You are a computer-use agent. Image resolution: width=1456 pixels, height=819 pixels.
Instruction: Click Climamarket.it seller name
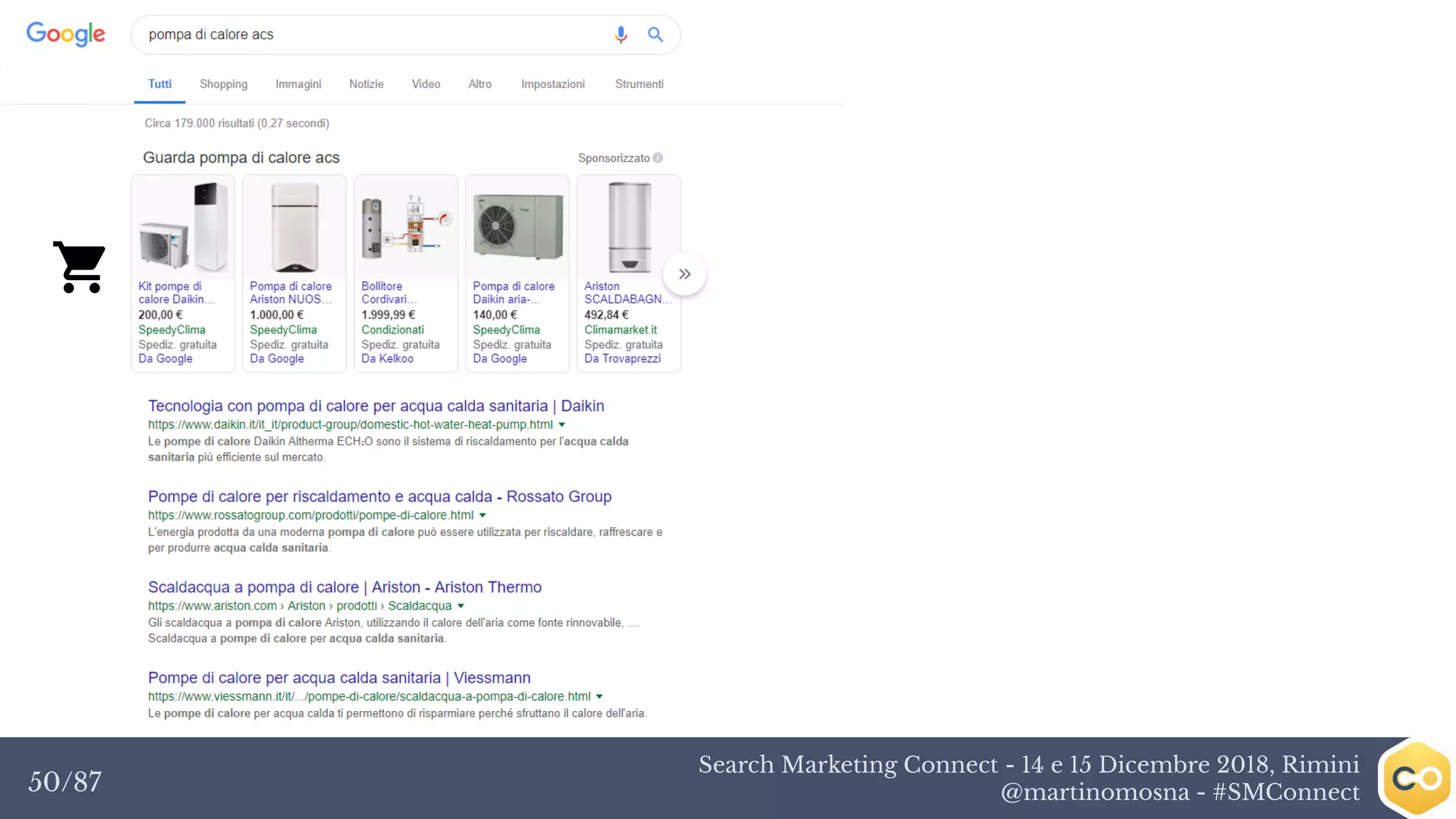click(621, 330)
